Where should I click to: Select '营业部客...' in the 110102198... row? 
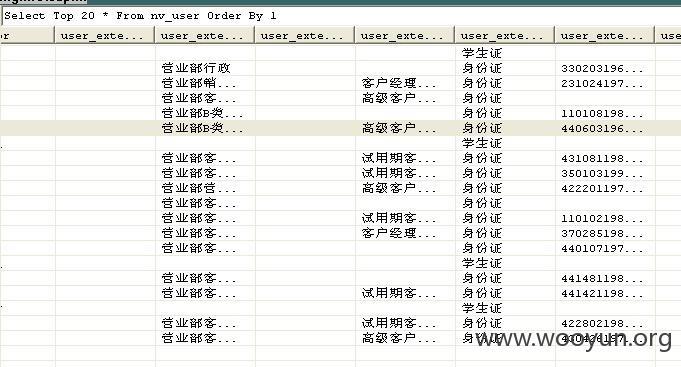198,218
